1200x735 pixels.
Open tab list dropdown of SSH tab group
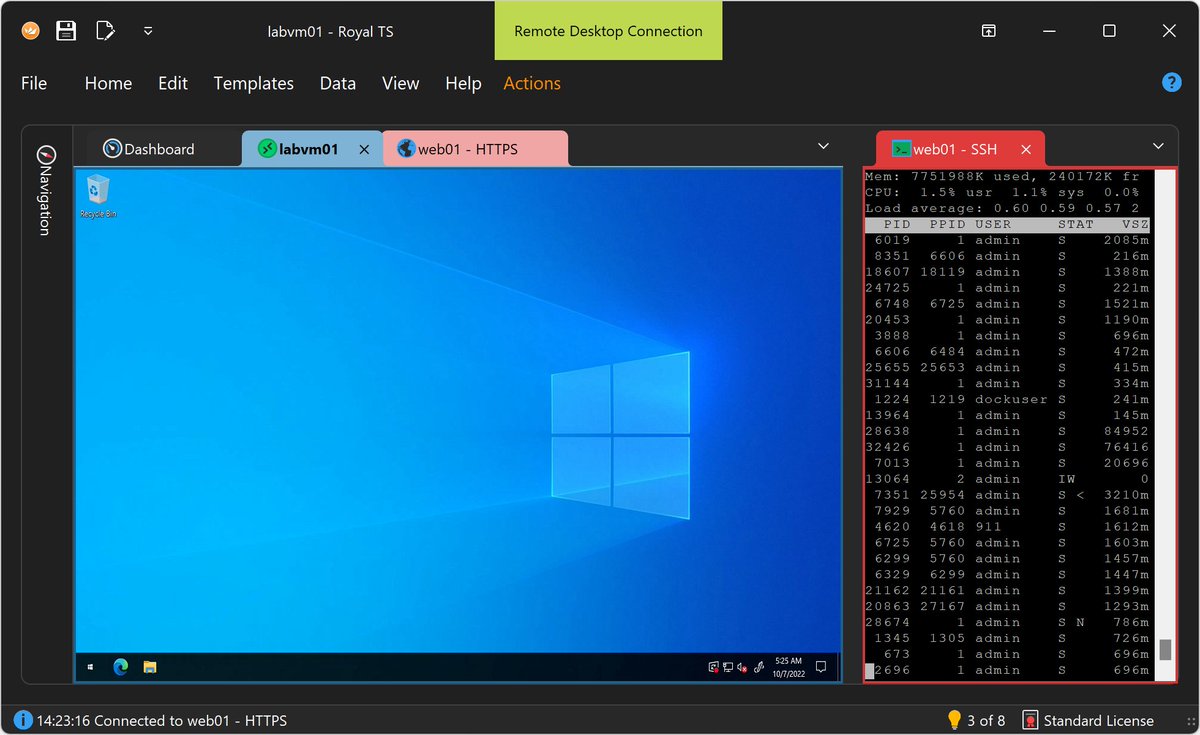pos(1159,146)
